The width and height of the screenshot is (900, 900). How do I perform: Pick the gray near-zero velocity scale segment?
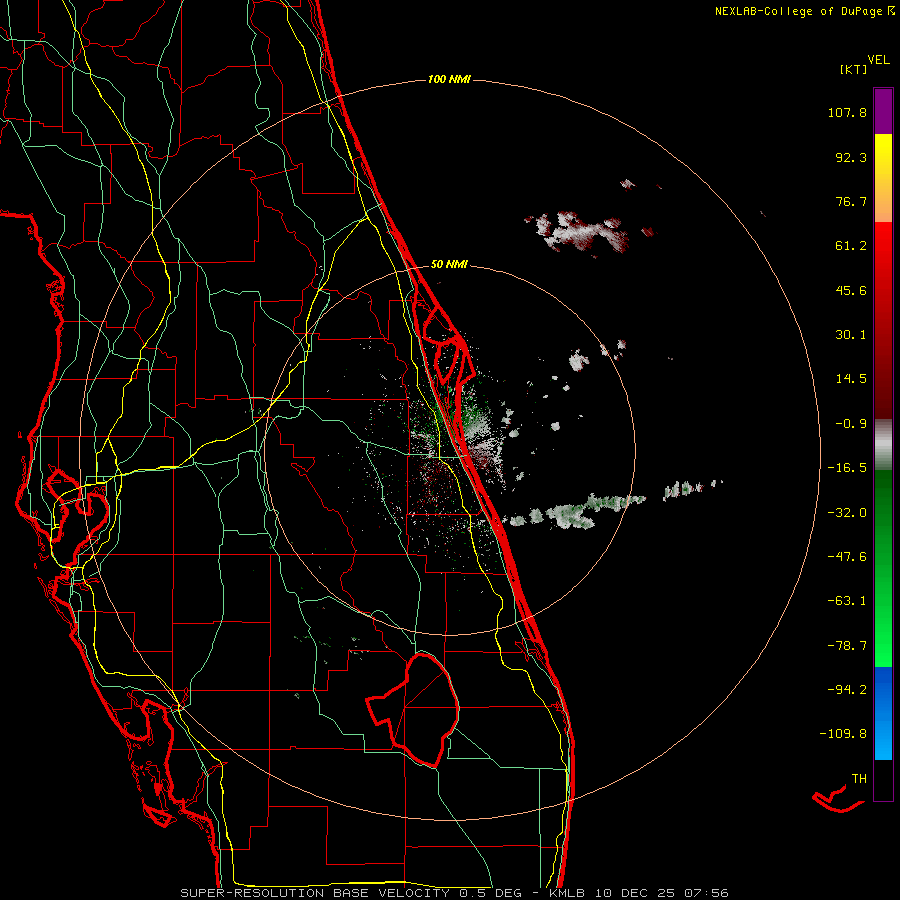click(x=883, y=445)
